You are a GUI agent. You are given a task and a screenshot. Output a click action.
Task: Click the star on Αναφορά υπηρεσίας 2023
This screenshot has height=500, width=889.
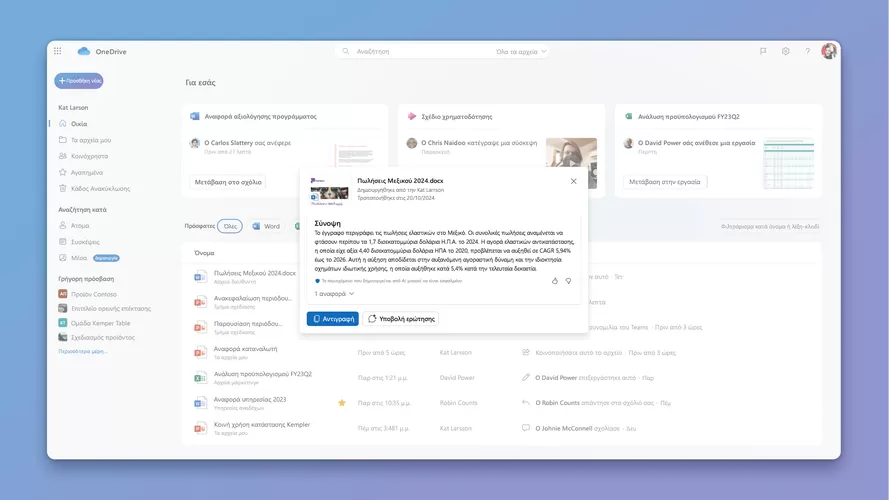point(342,403)
